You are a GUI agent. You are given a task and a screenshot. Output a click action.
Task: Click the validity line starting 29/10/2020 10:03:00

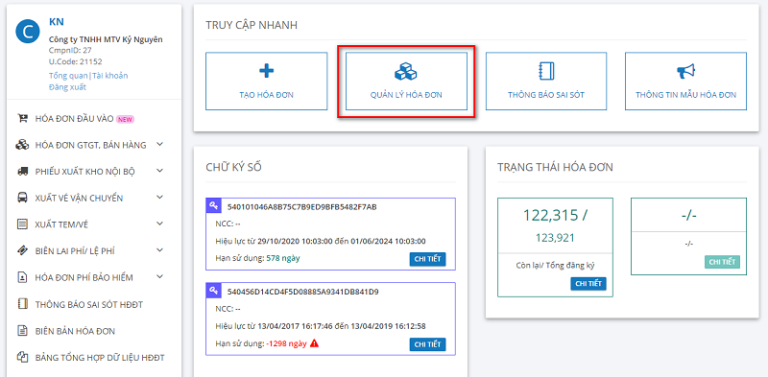point(320,241)
